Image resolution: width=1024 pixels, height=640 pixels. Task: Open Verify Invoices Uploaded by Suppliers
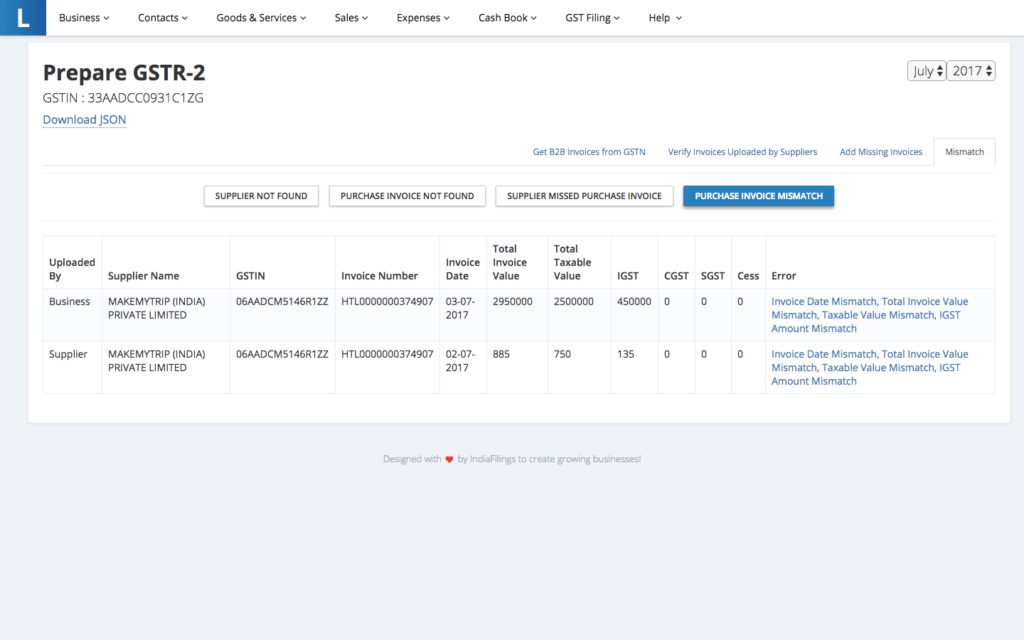(742, 151)
